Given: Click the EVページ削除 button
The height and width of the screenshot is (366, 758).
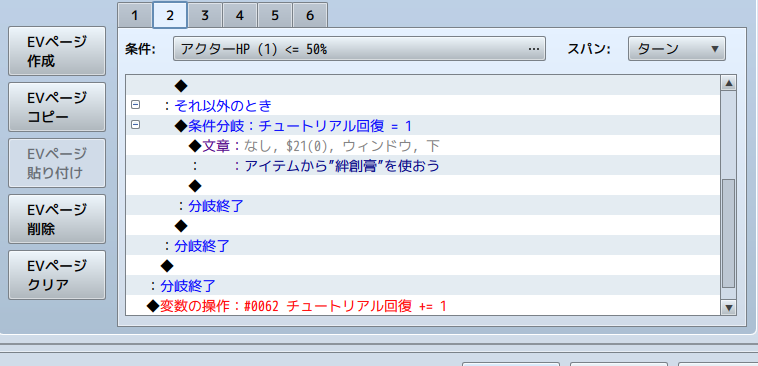Looking at the screenshot, I should click(x=57, y=219).
